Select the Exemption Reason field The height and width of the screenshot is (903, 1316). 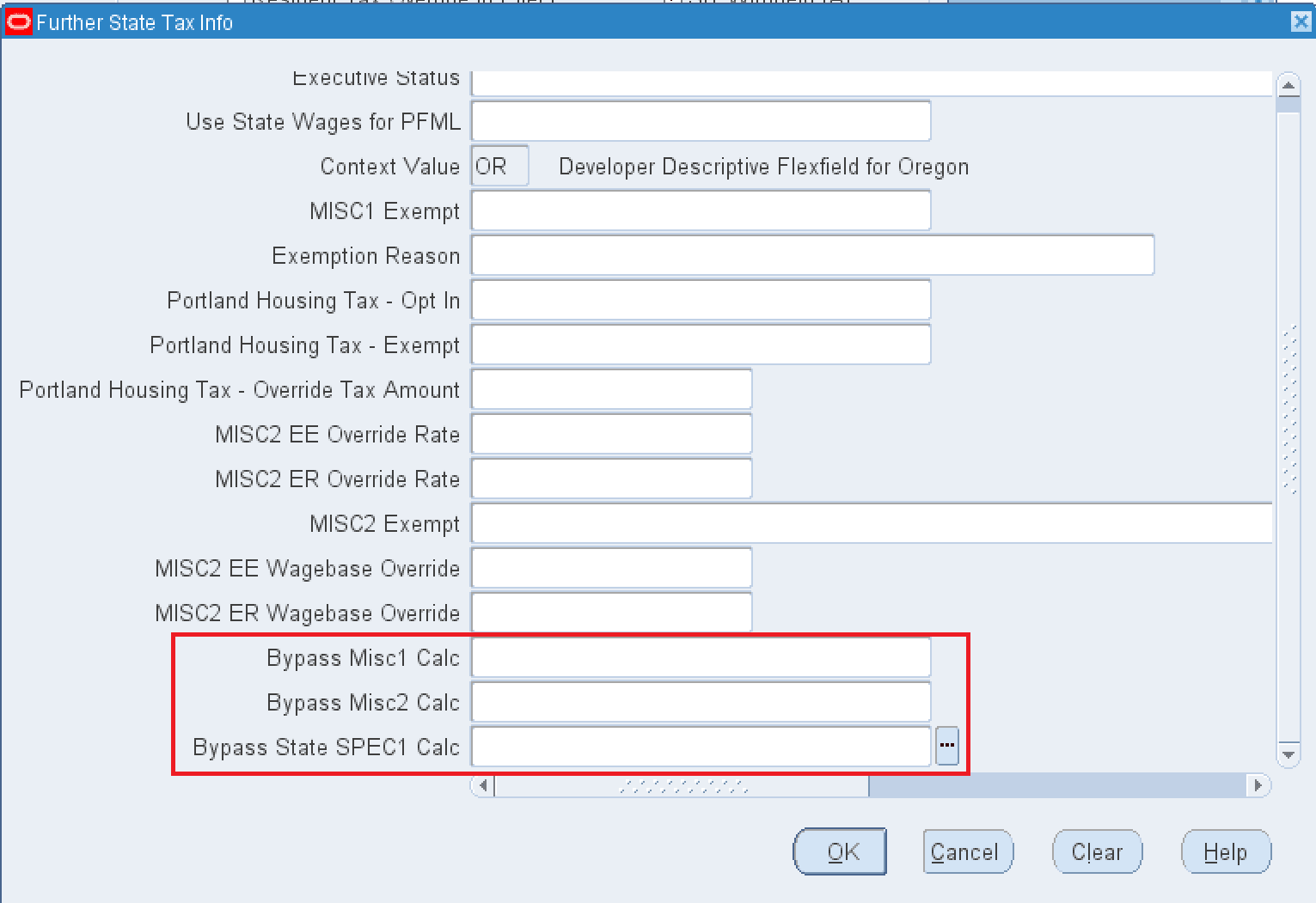(x=811, y=254)
